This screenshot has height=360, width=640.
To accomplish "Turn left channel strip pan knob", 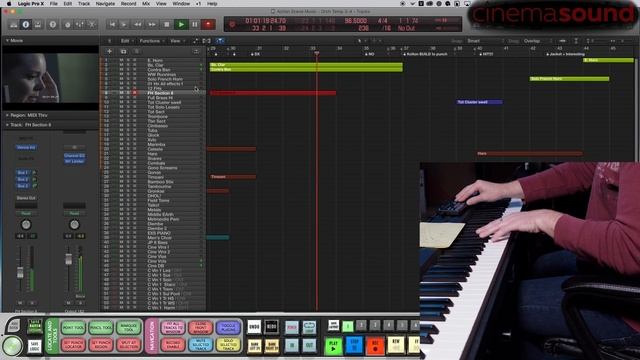I will tap(26, 224).
